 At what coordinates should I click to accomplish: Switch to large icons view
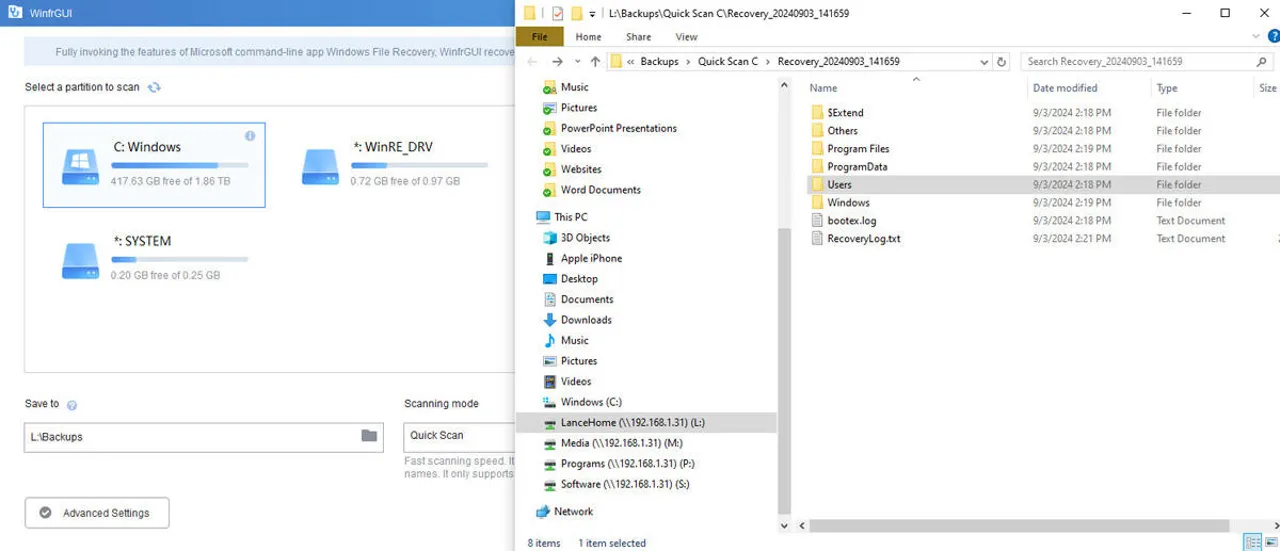[x=1271, y=541]
